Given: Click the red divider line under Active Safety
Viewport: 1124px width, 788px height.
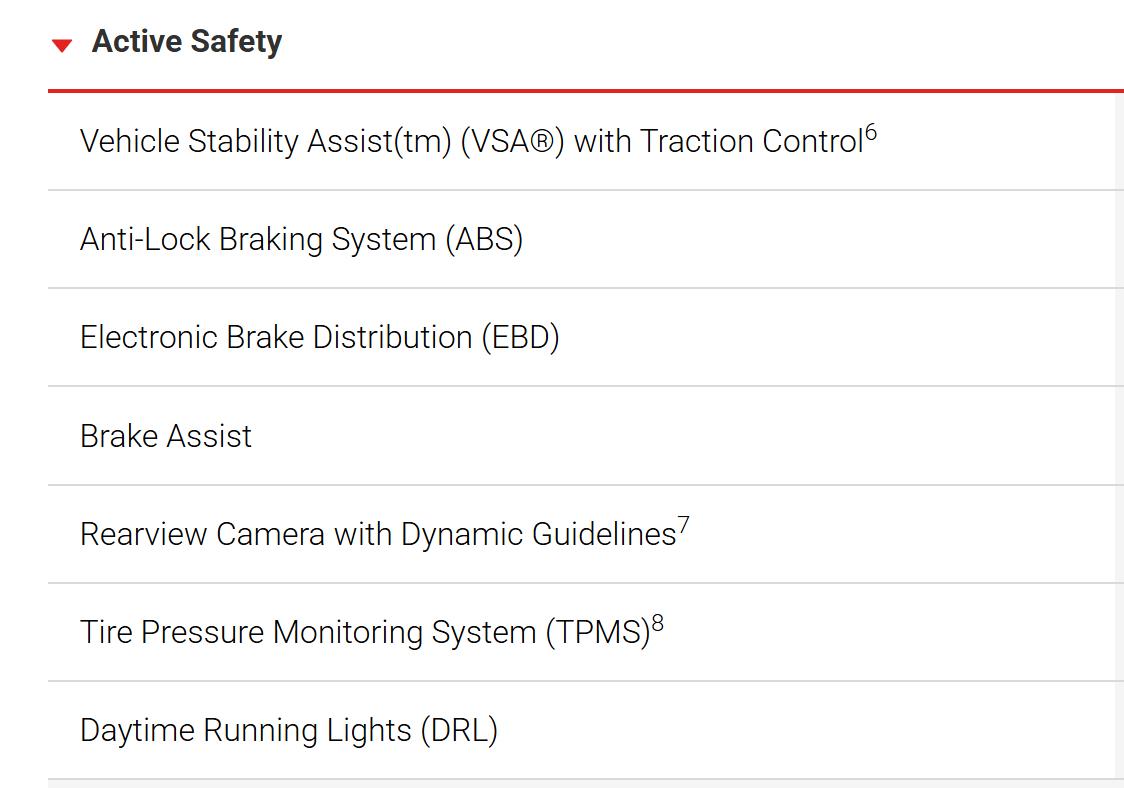Looking at the screenshot, I should [586, 91].
